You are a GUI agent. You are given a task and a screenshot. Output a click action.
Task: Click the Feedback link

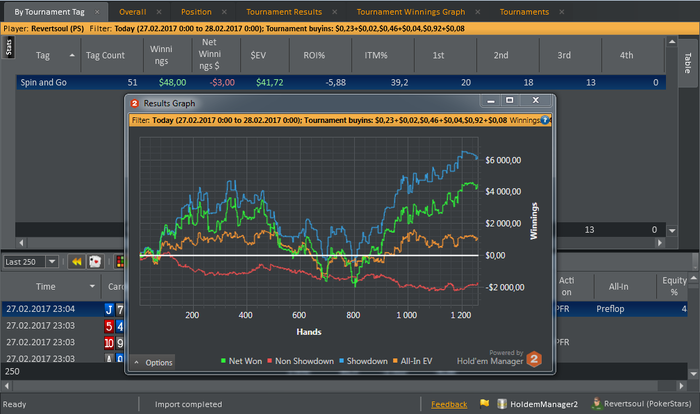pos(449,404)
